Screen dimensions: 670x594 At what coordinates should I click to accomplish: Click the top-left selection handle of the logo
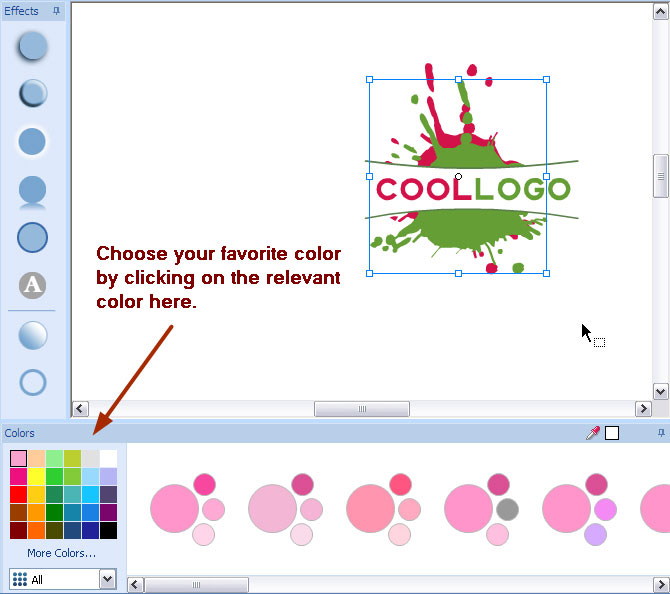coord(370,79)
